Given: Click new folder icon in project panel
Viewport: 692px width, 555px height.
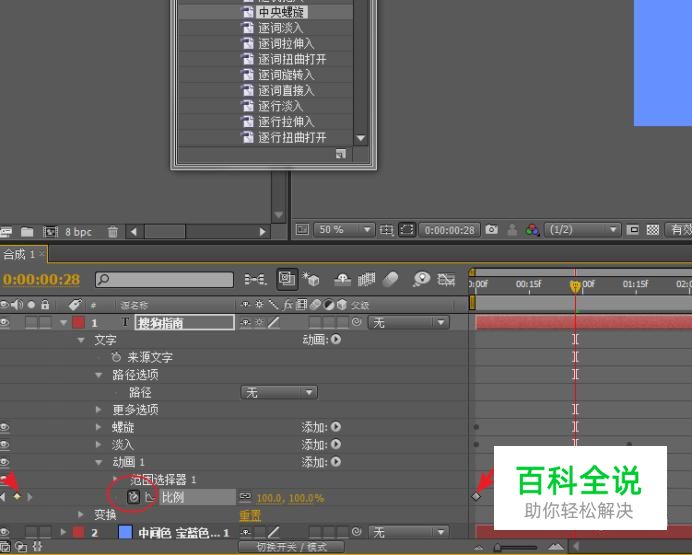Looking at the screenshot, I should click(x=27, y=232).
